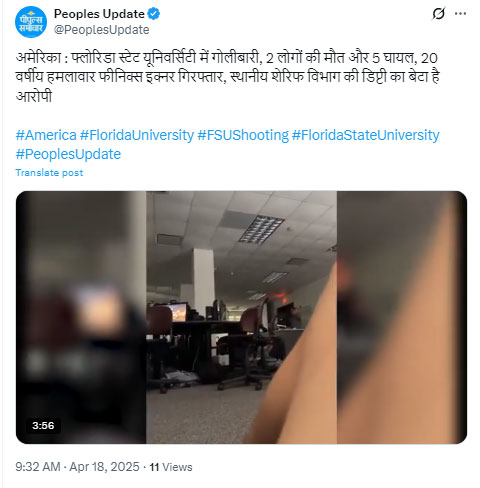Click the 11 Views count
The width and height of the screenshot is (480, 488).
(x=171, y=467)
